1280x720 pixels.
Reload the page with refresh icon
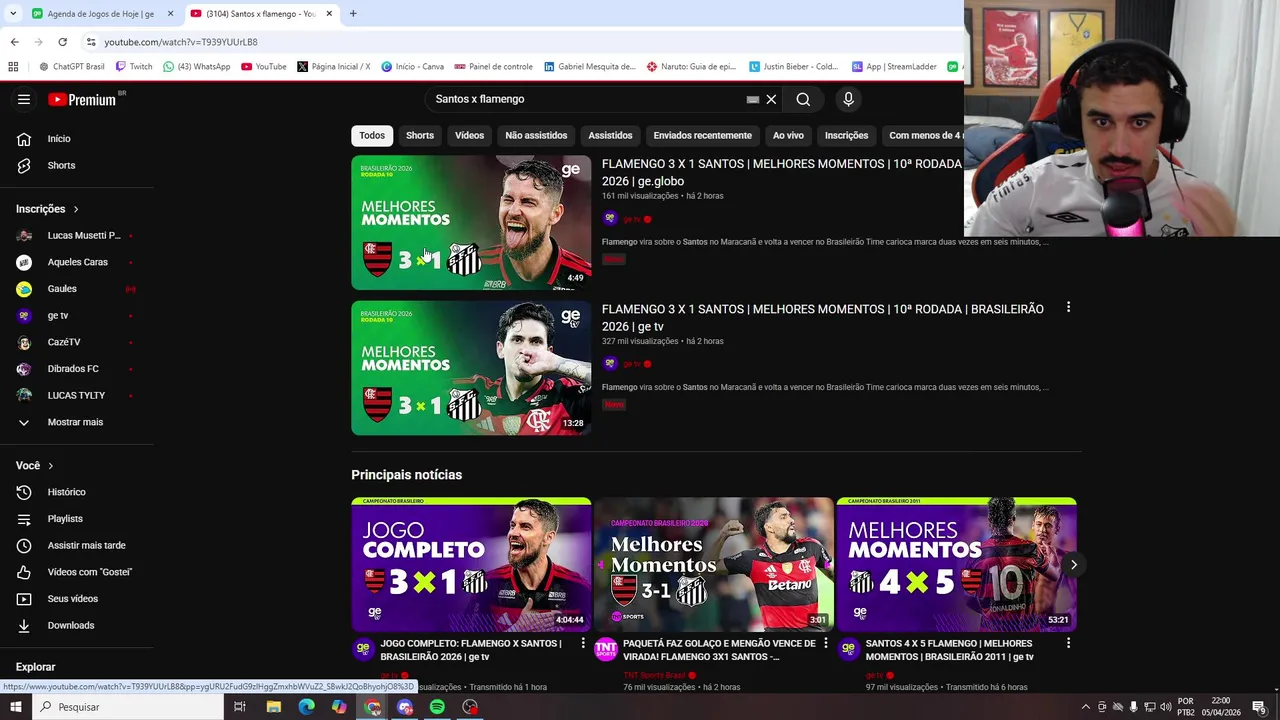(62, 42)
